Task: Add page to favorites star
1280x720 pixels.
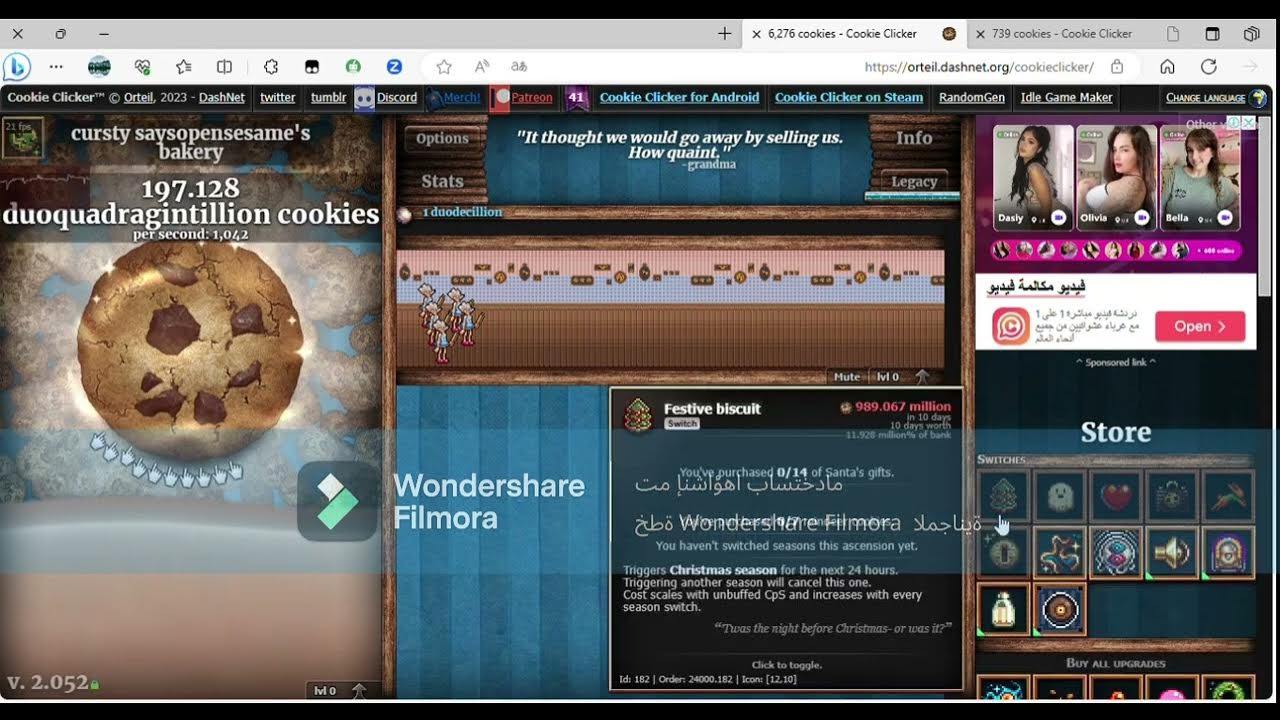Action: 444,67
